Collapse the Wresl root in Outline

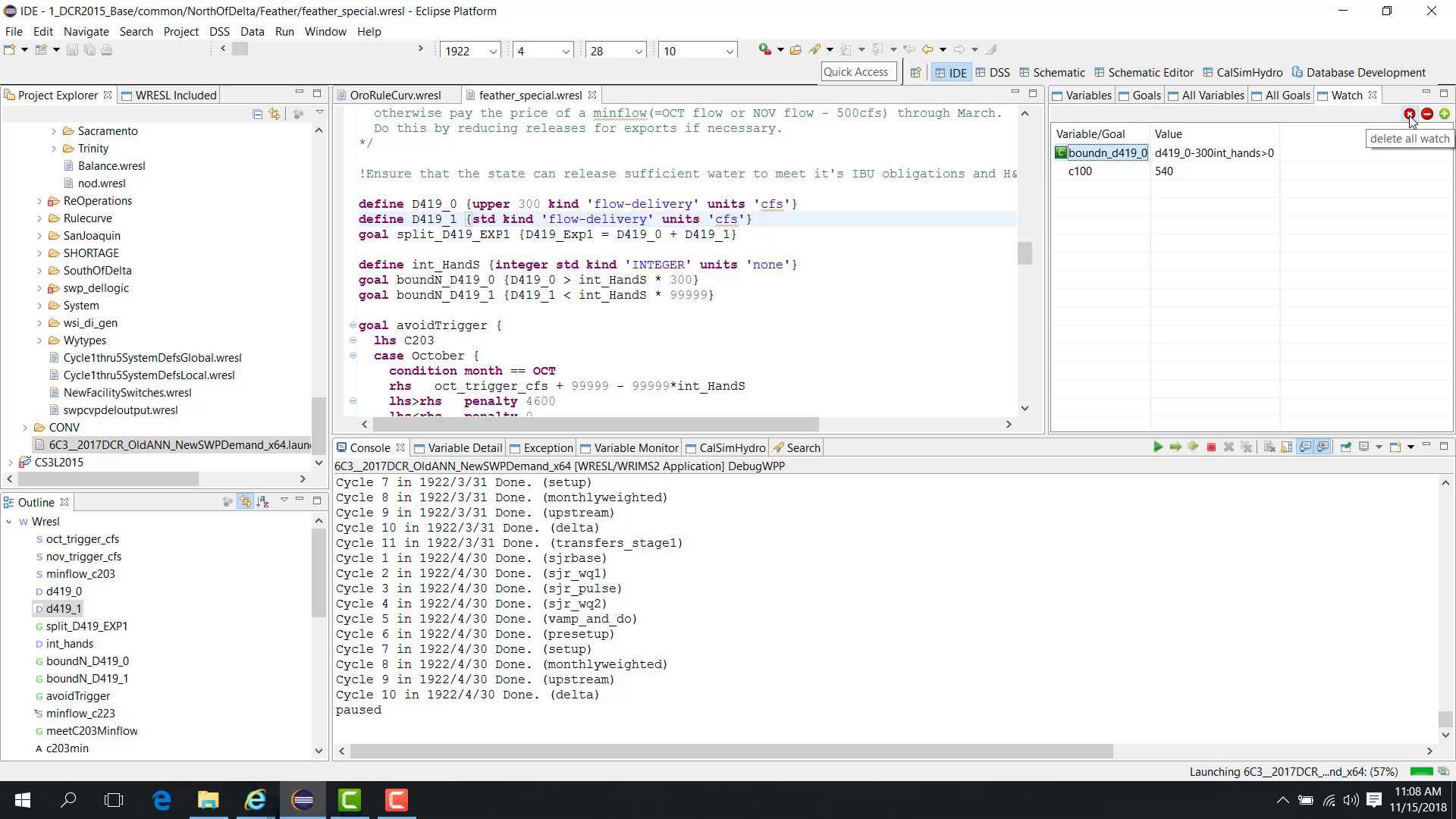point(9,522)
